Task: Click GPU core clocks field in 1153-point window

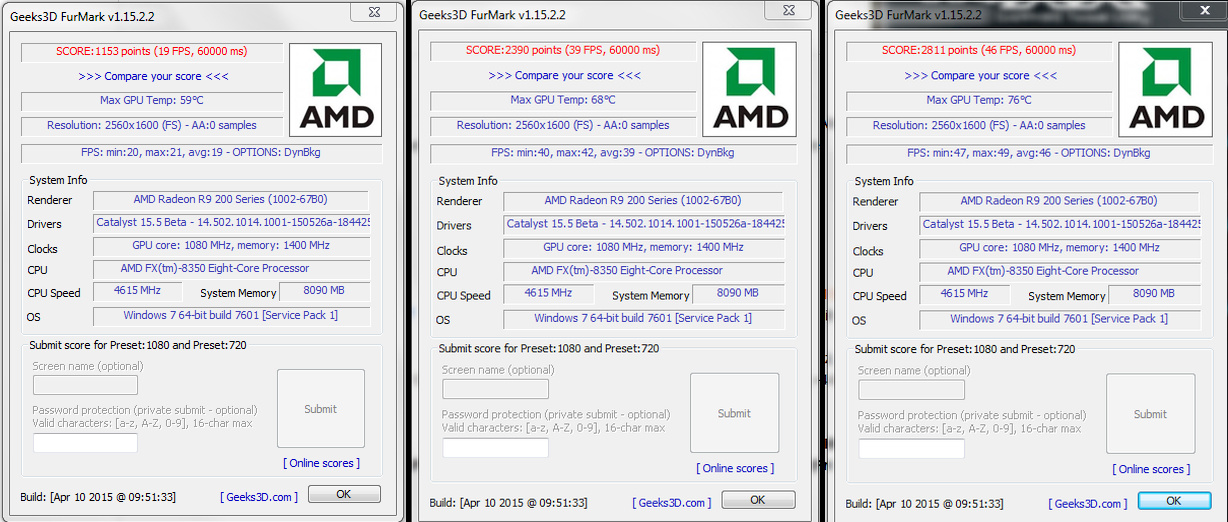Action: [x=232, y=246]
